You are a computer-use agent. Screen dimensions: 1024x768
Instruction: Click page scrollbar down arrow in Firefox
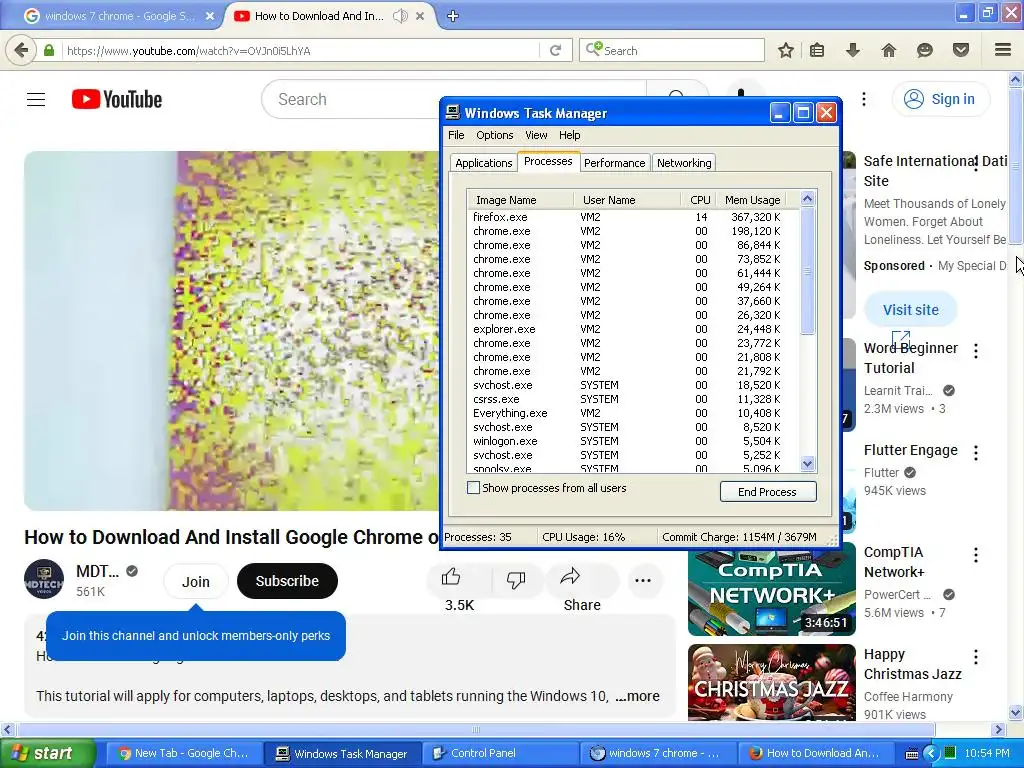point(1016,712)
